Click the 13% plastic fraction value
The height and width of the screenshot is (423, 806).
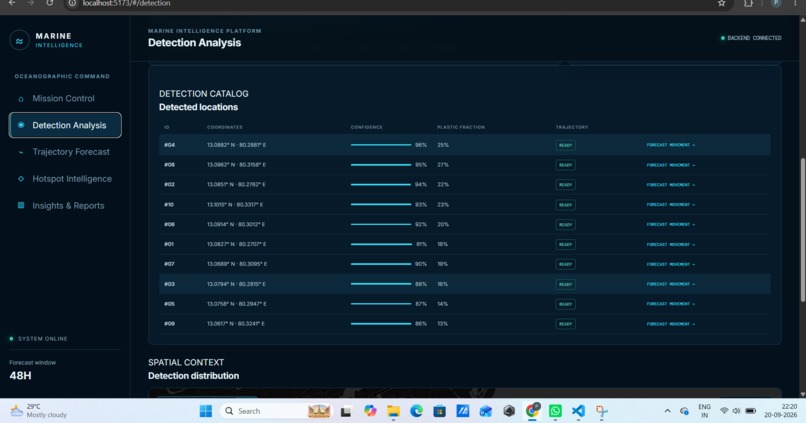pos(443,324)
